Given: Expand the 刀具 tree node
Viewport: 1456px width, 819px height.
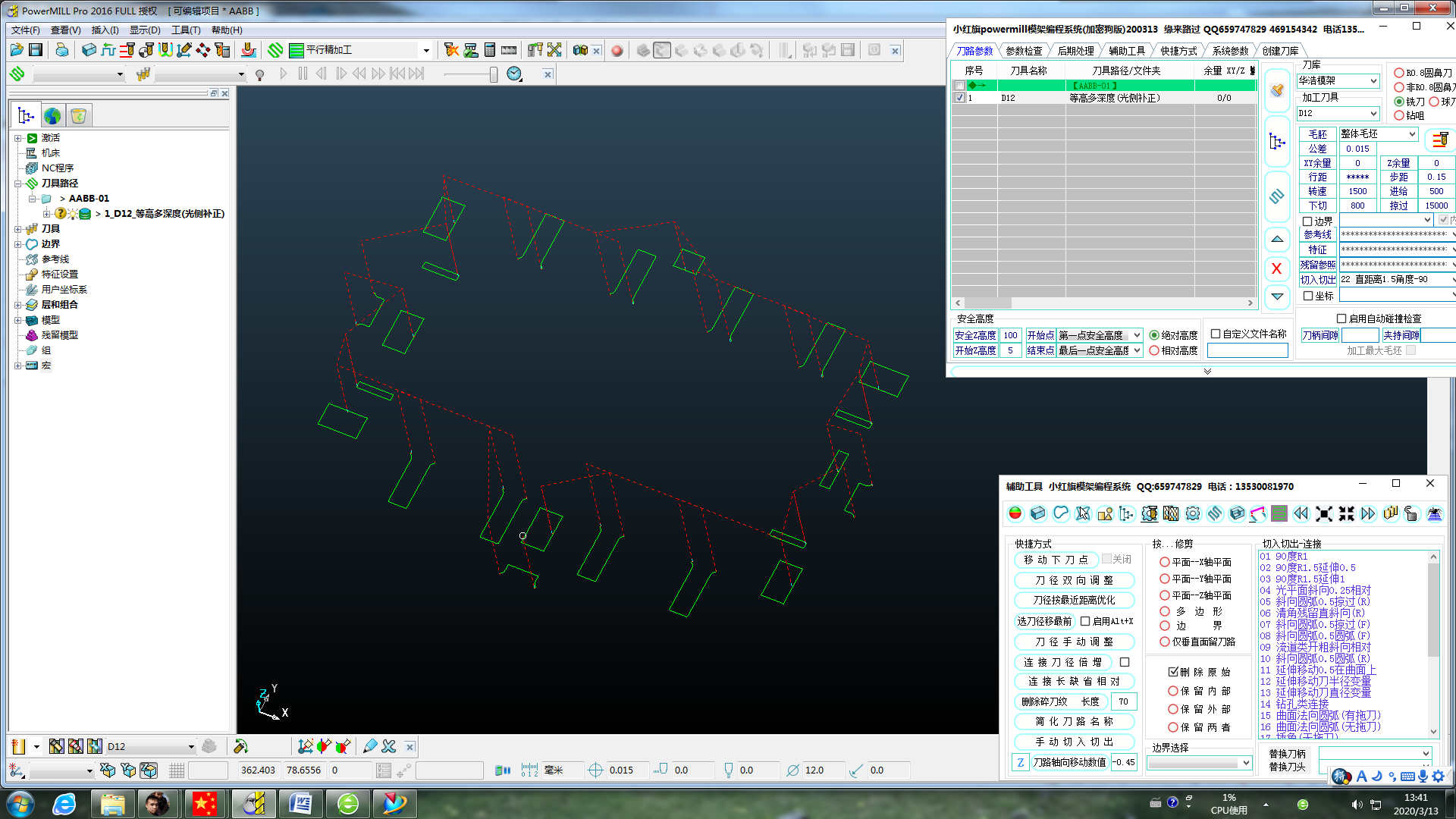Looking at the screenshot, I should click(x=18, y=228).
